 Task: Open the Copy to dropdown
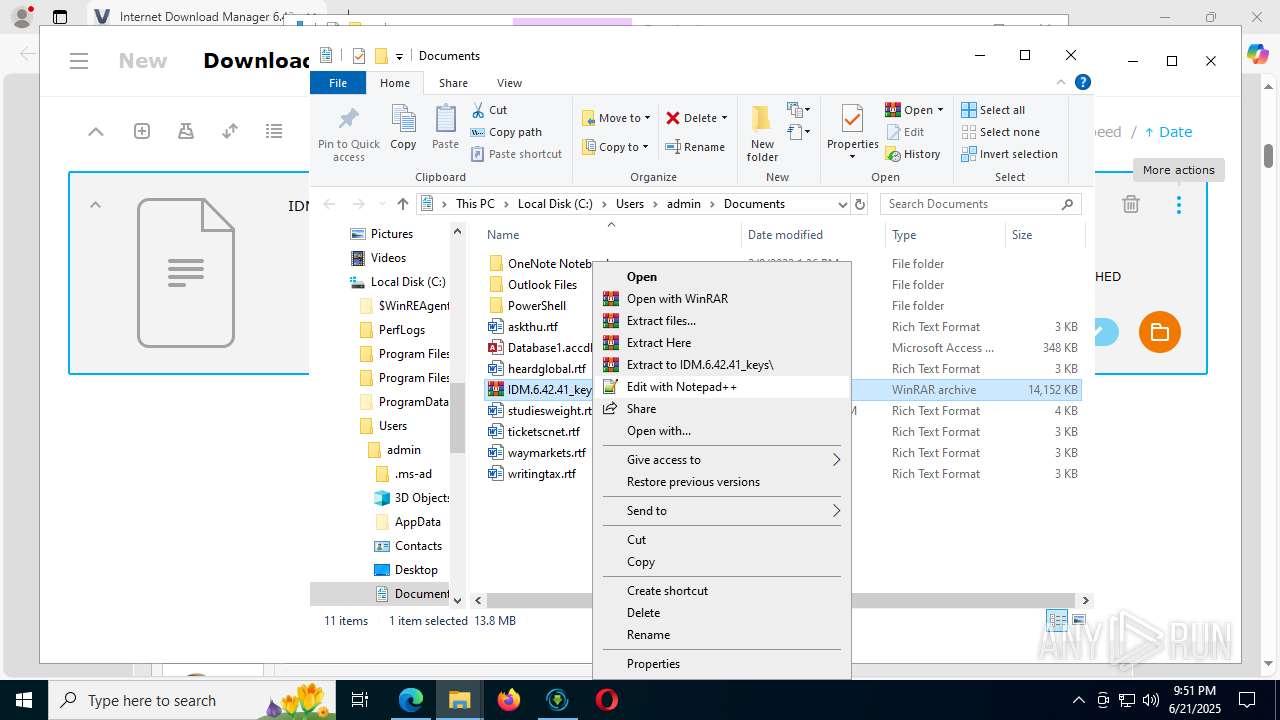tap(616, 147)
